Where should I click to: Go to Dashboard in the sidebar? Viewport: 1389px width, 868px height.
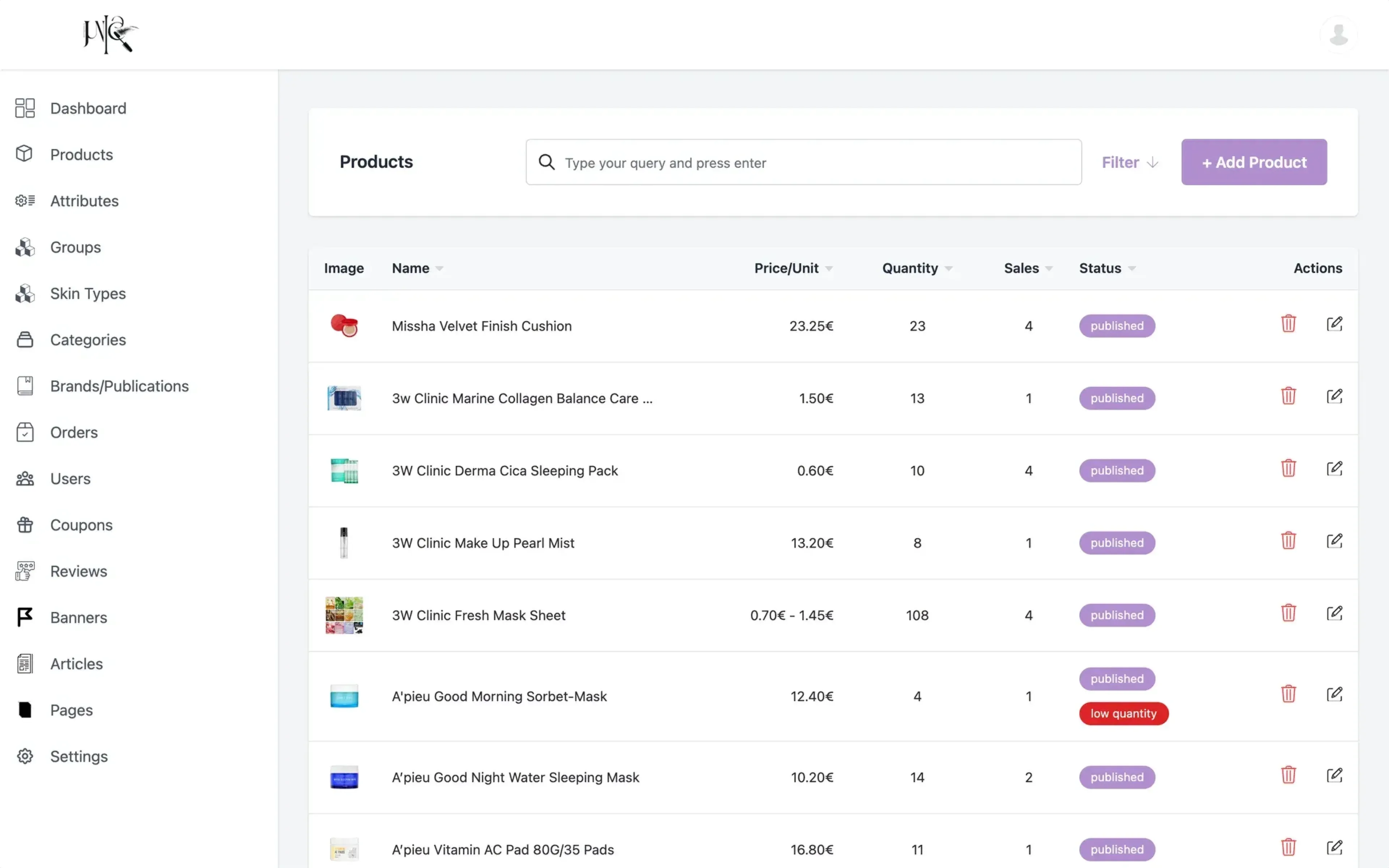click(88, 108)
